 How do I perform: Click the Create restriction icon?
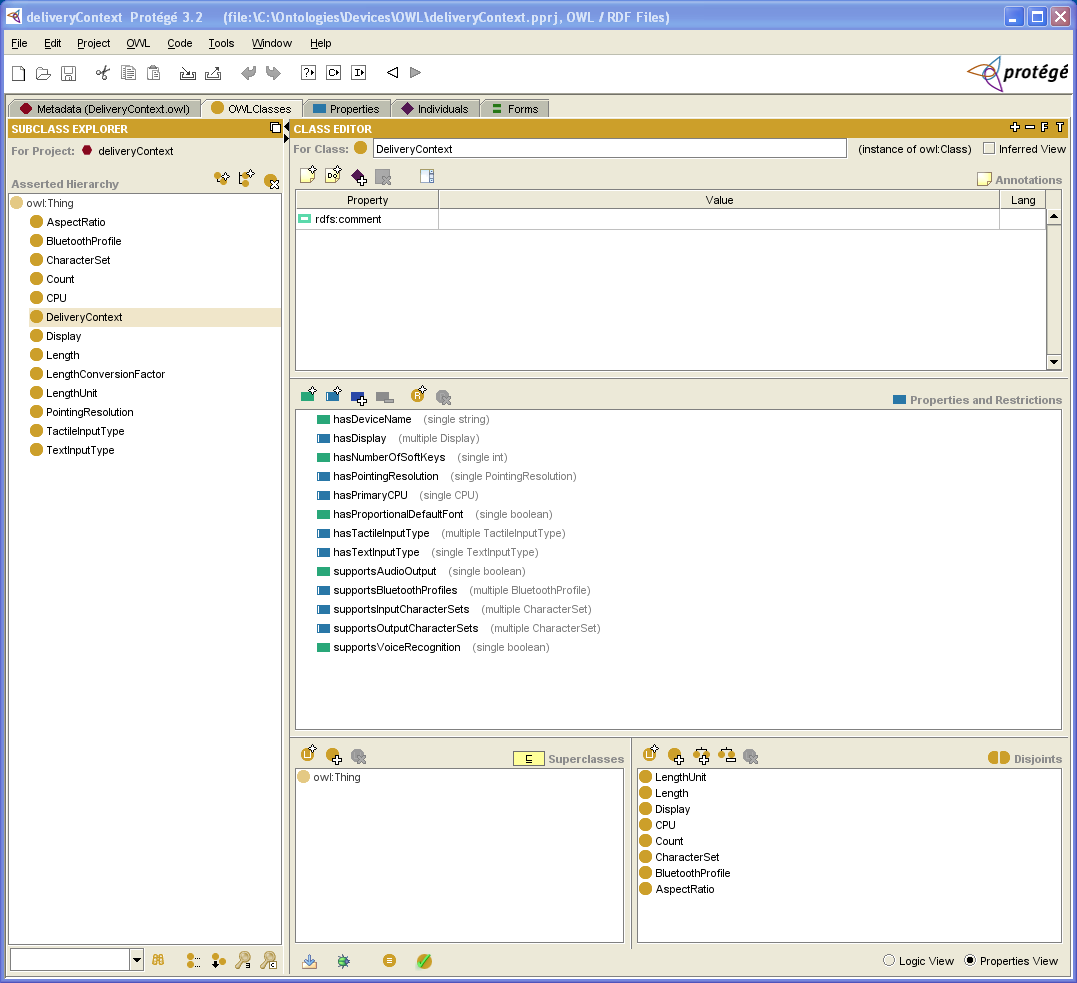[419, 396]
